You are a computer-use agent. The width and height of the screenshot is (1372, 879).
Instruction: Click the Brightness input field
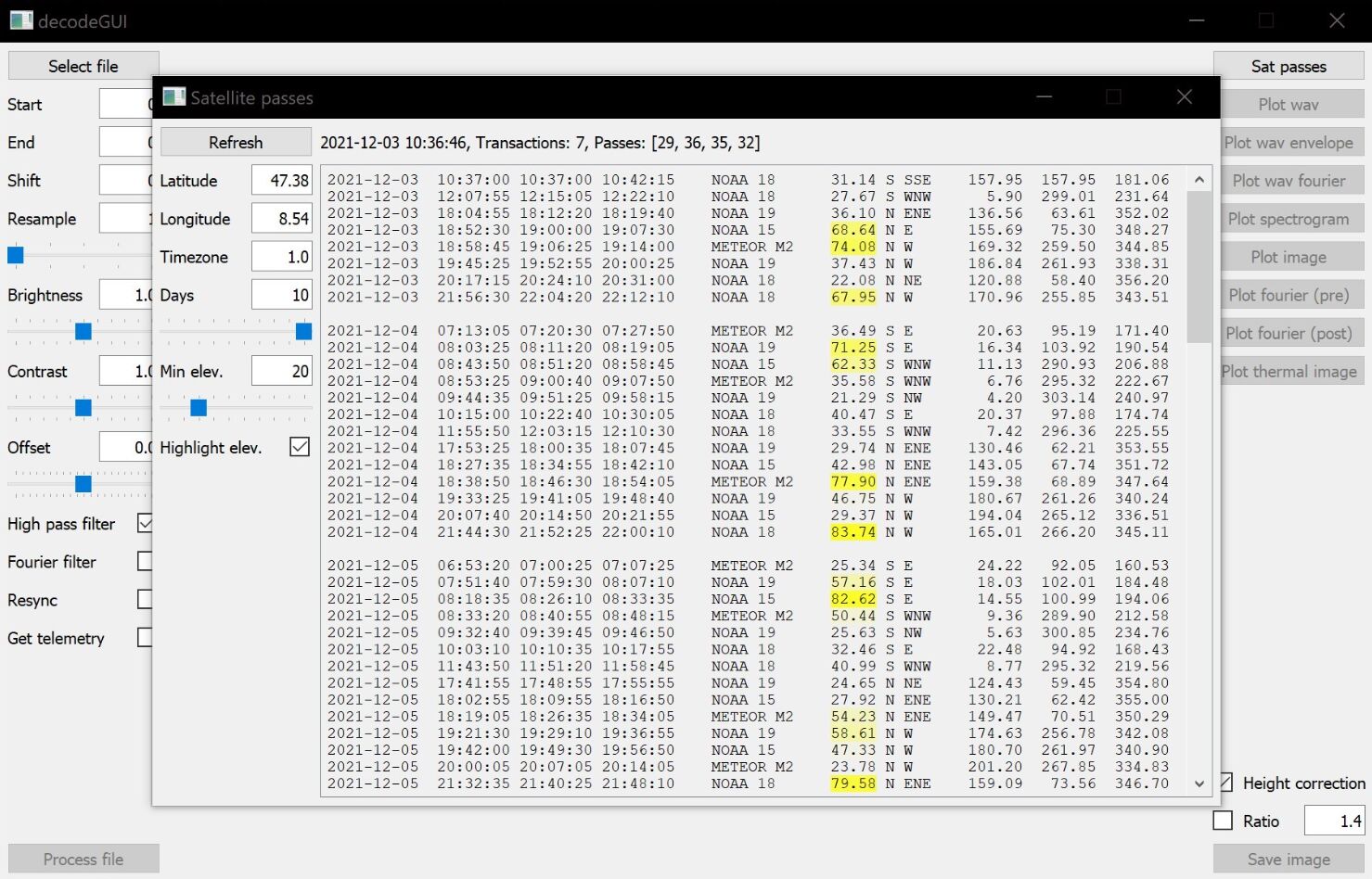click(x=125, y=294)
